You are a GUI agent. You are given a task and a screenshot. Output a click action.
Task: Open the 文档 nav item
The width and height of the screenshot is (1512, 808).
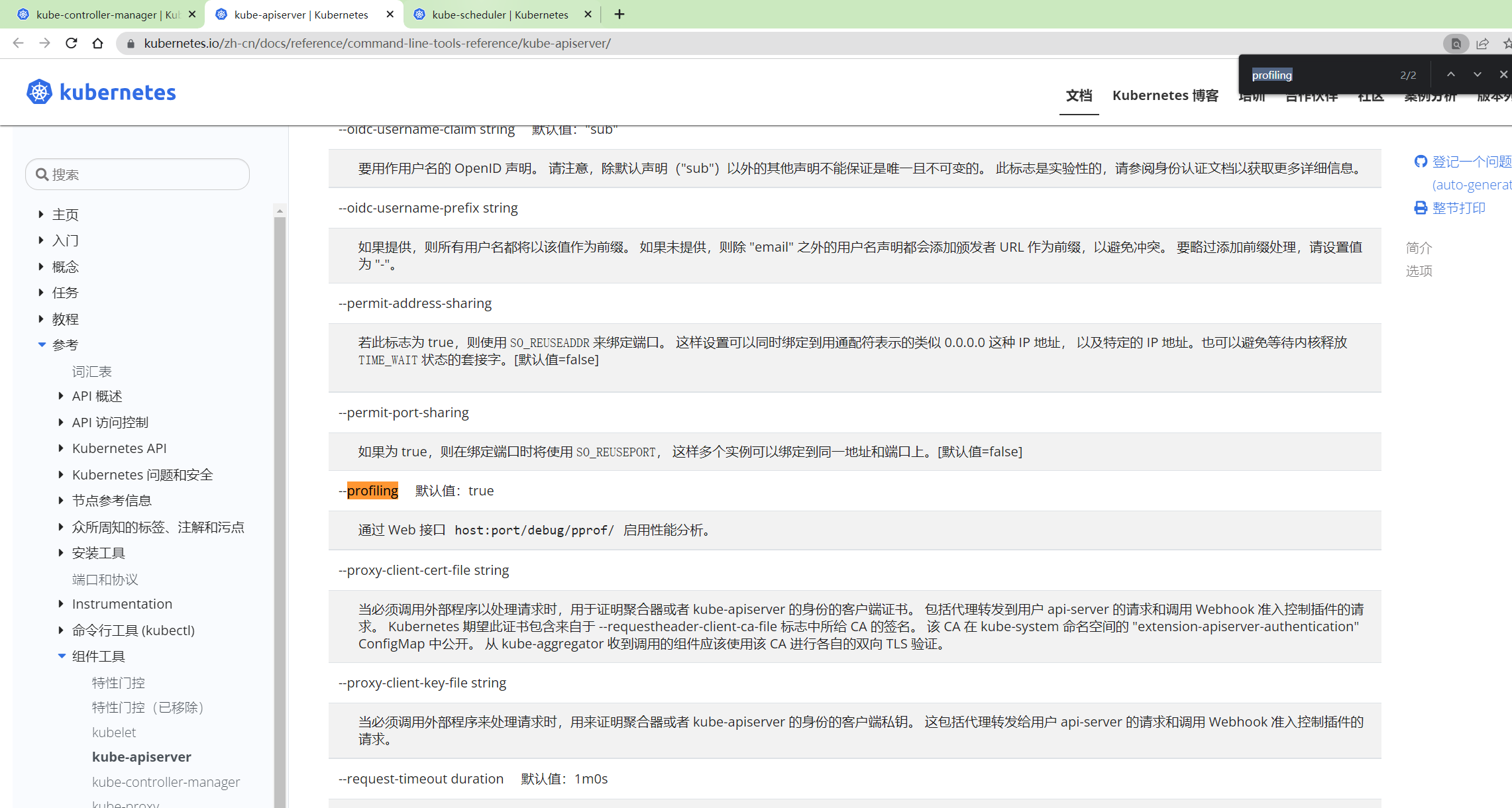pos(1079,95)
